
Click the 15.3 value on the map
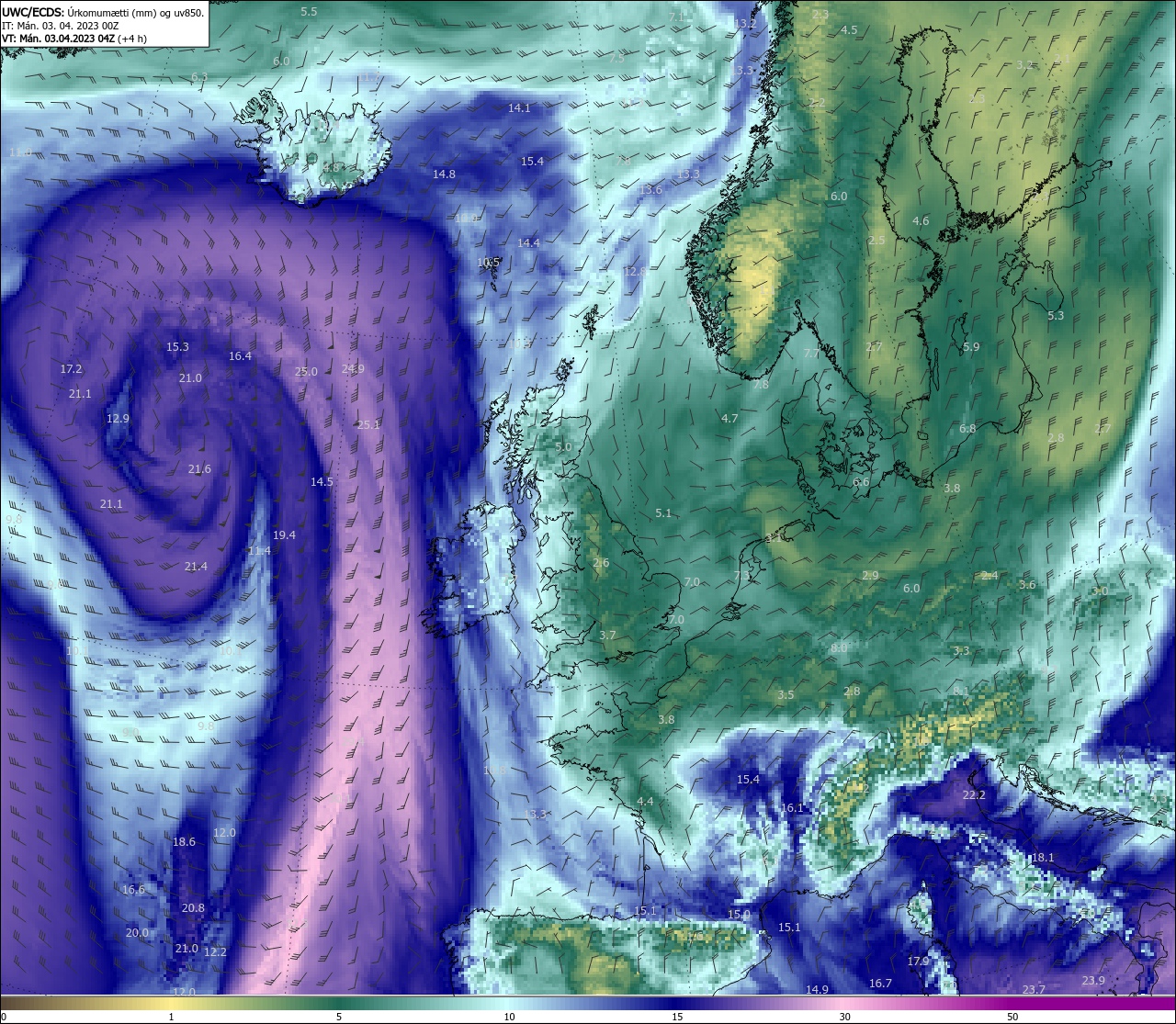177,347
